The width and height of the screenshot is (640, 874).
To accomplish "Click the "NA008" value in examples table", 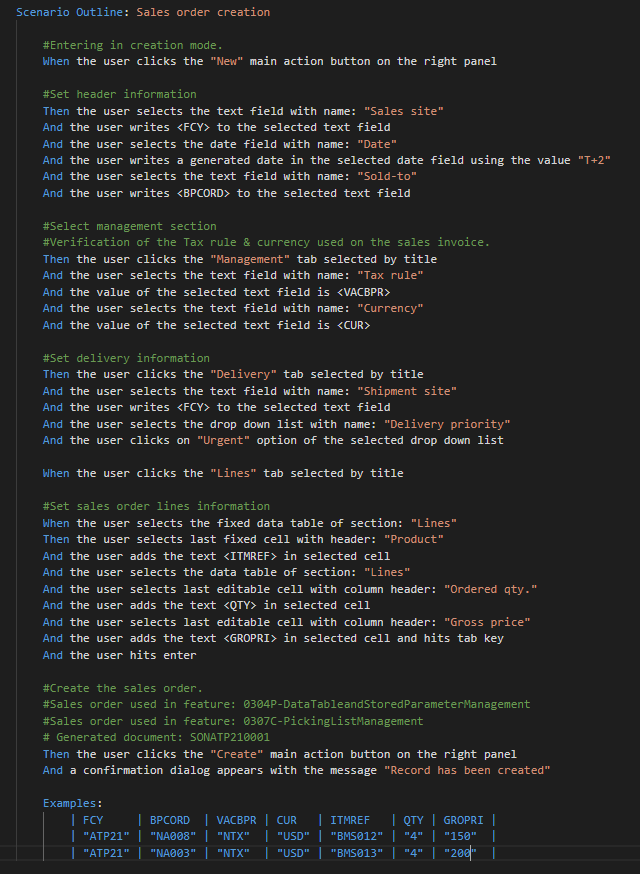I will pos(170,836).
